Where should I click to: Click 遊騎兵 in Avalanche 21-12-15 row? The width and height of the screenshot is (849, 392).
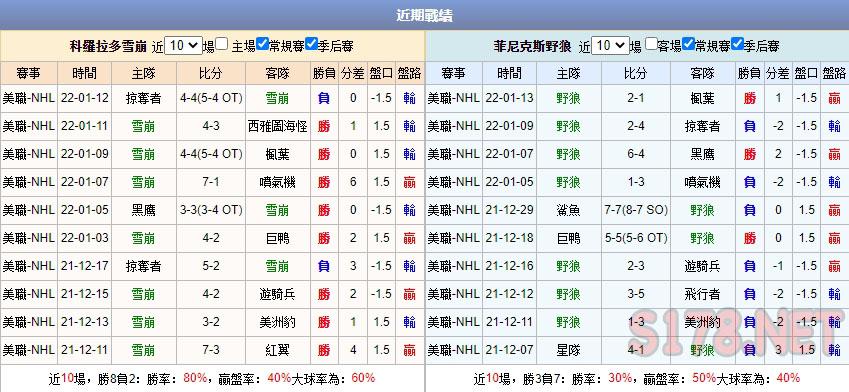coord(278,294)
